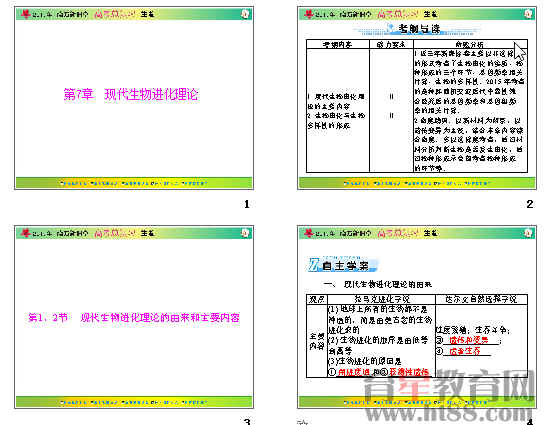Click the footer link bar on slide 1
Viewport: 550px width, 425px height.
(134, 183)
